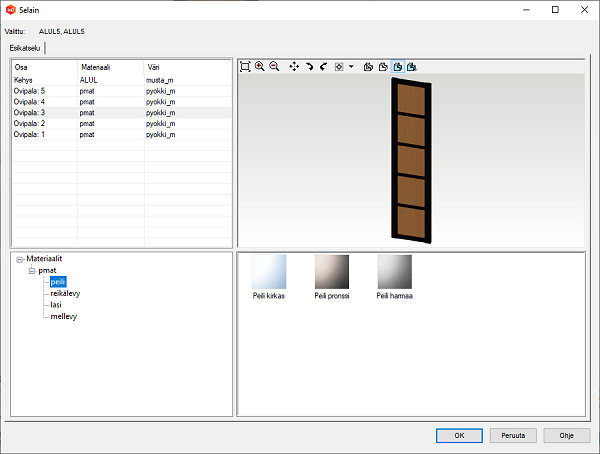Click the zoom extents (fit all) icon
Viewport: 600px width, 454px height.
tap(246, 66)
